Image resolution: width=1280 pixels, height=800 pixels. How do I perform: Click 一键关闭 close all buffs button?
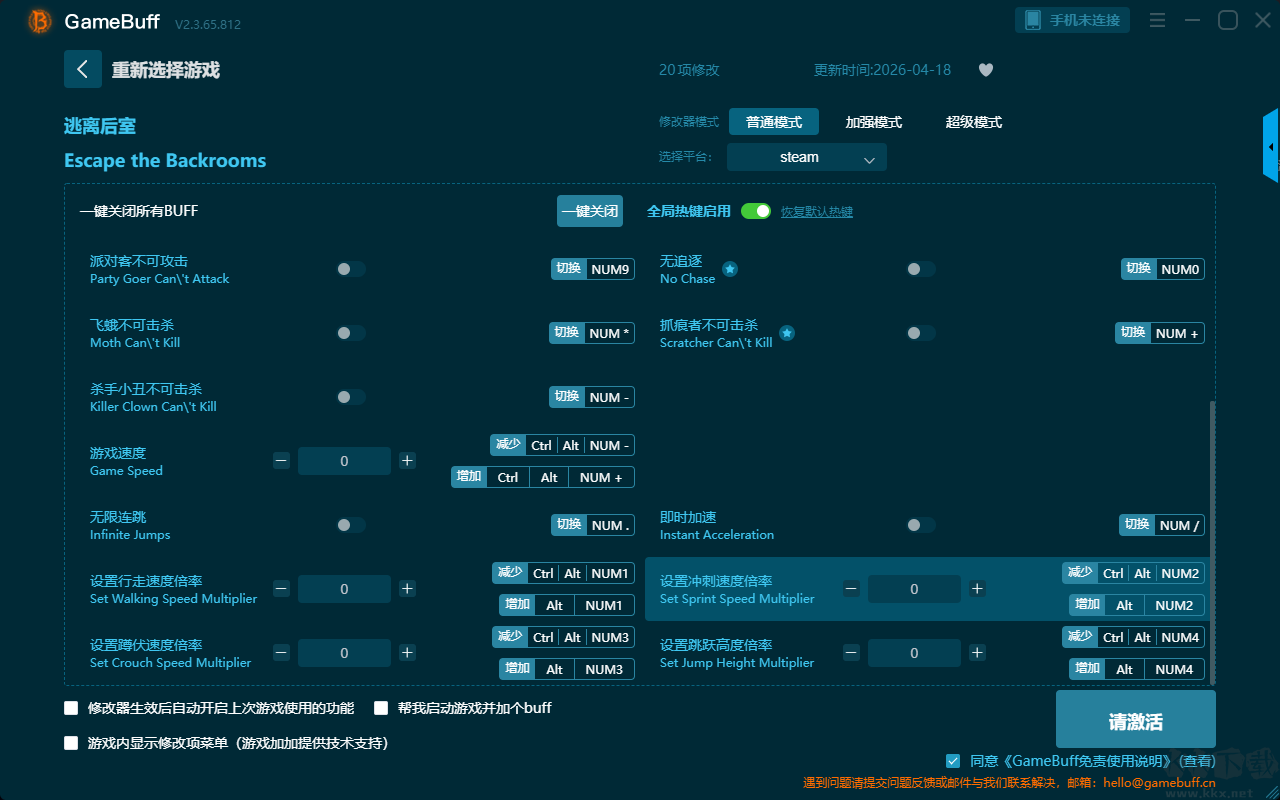click(590, 211)
